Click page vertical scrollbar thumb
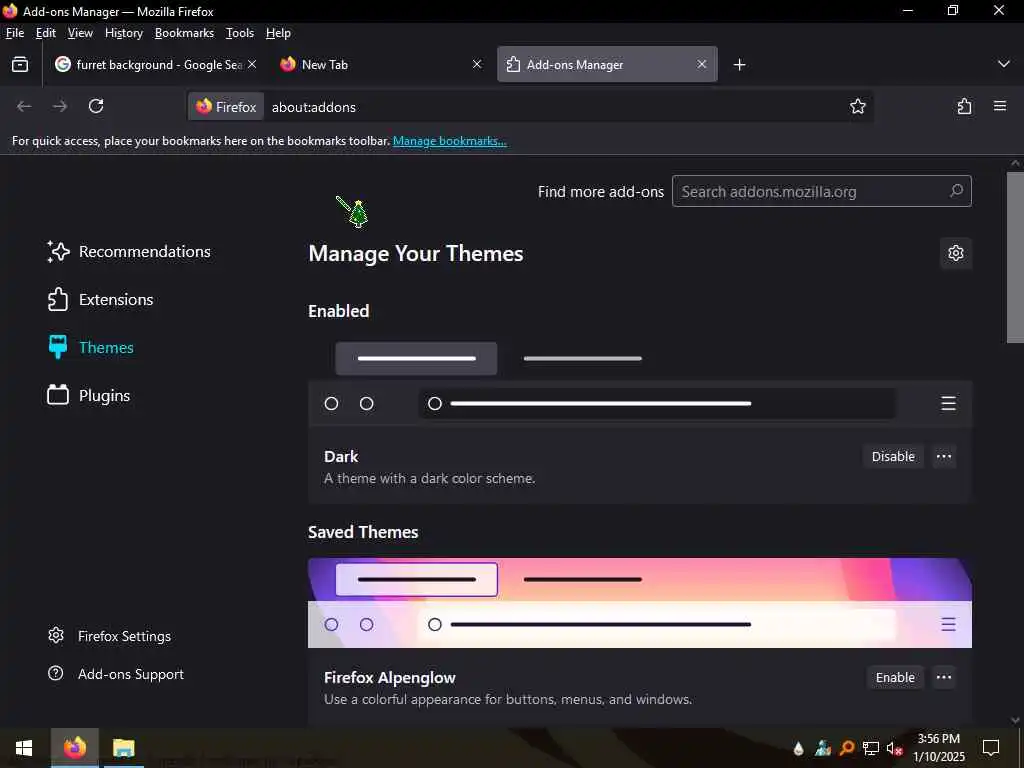 (1015, 257)
